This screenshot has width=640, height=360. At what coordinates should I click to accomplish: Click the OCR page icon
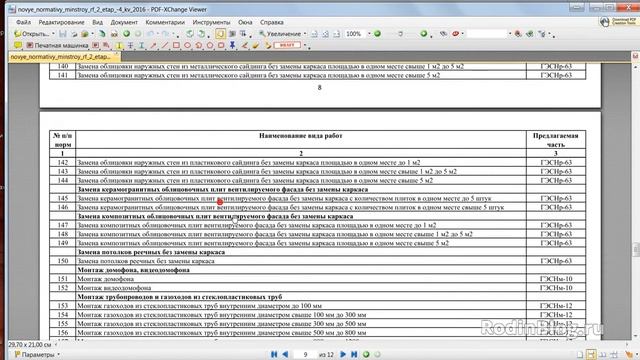pyautogui.click(x=114, y=34)
